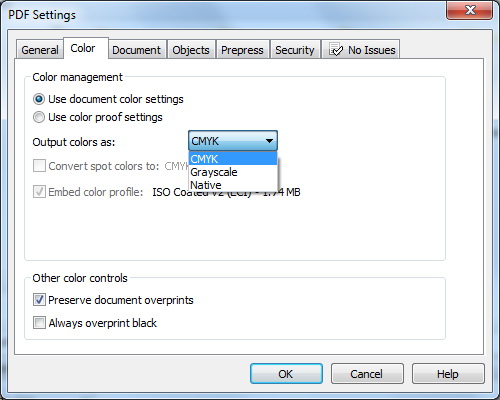Toggle Preserve document overprints checkbox

point(39,300)
